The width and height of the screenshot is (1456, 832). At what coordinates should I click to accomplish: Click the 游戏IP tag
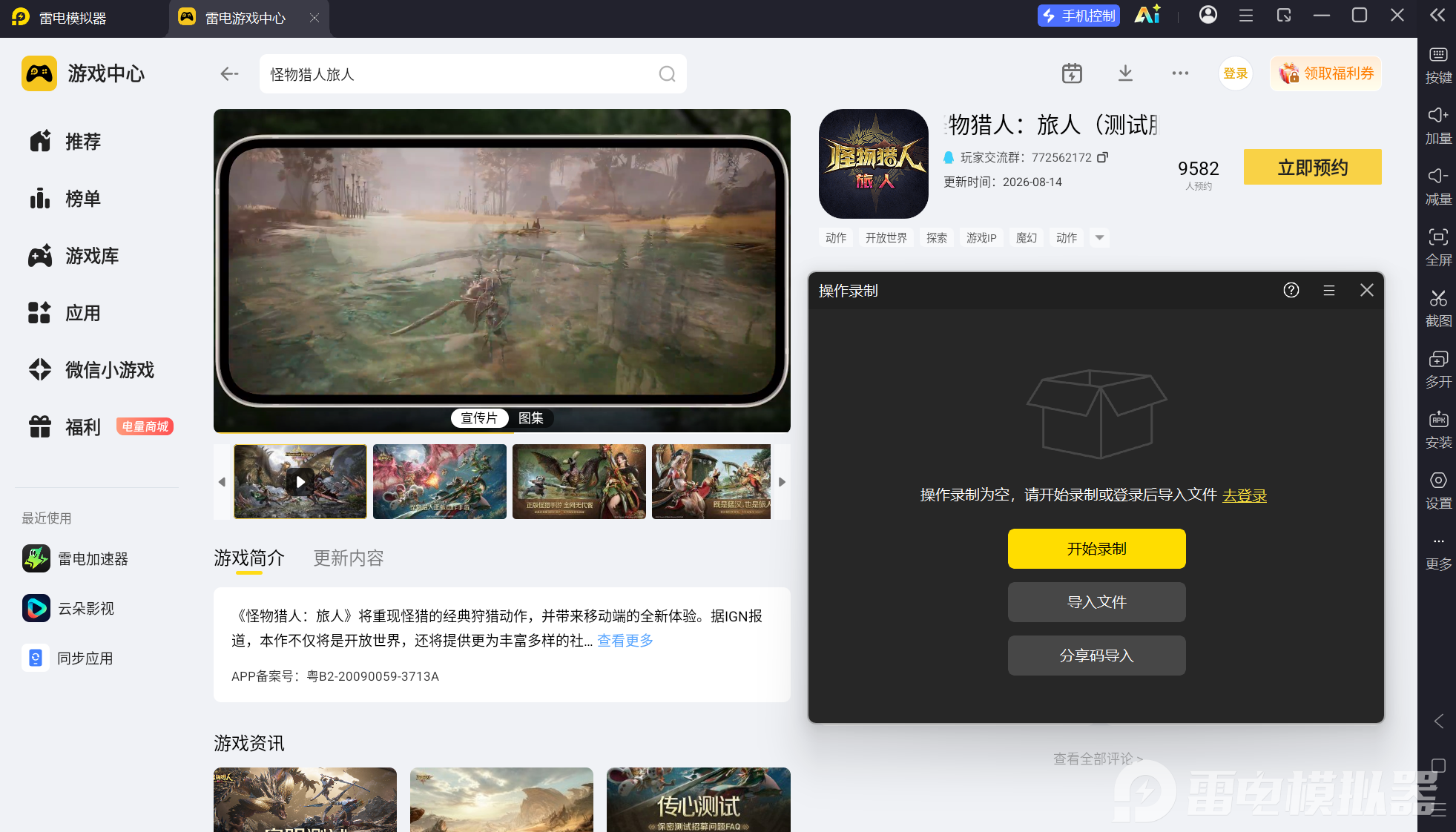(981, 238)
